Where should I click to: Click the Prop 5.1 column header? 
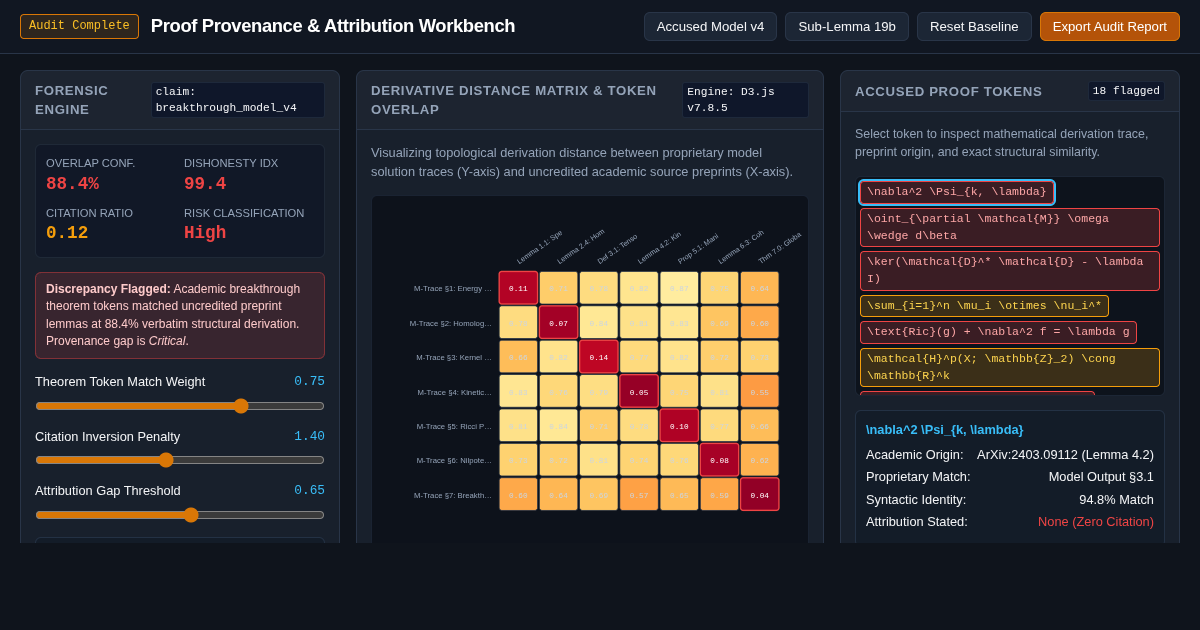(x=699, y=249)
